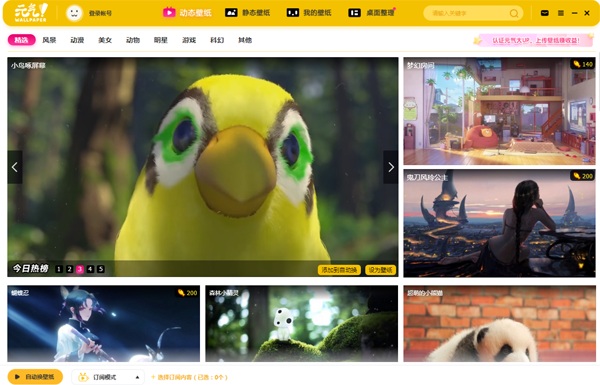Click the keyword search input field
Viewport: 600px width, 385px height.
pyautogui.click(x=469, y=13)
